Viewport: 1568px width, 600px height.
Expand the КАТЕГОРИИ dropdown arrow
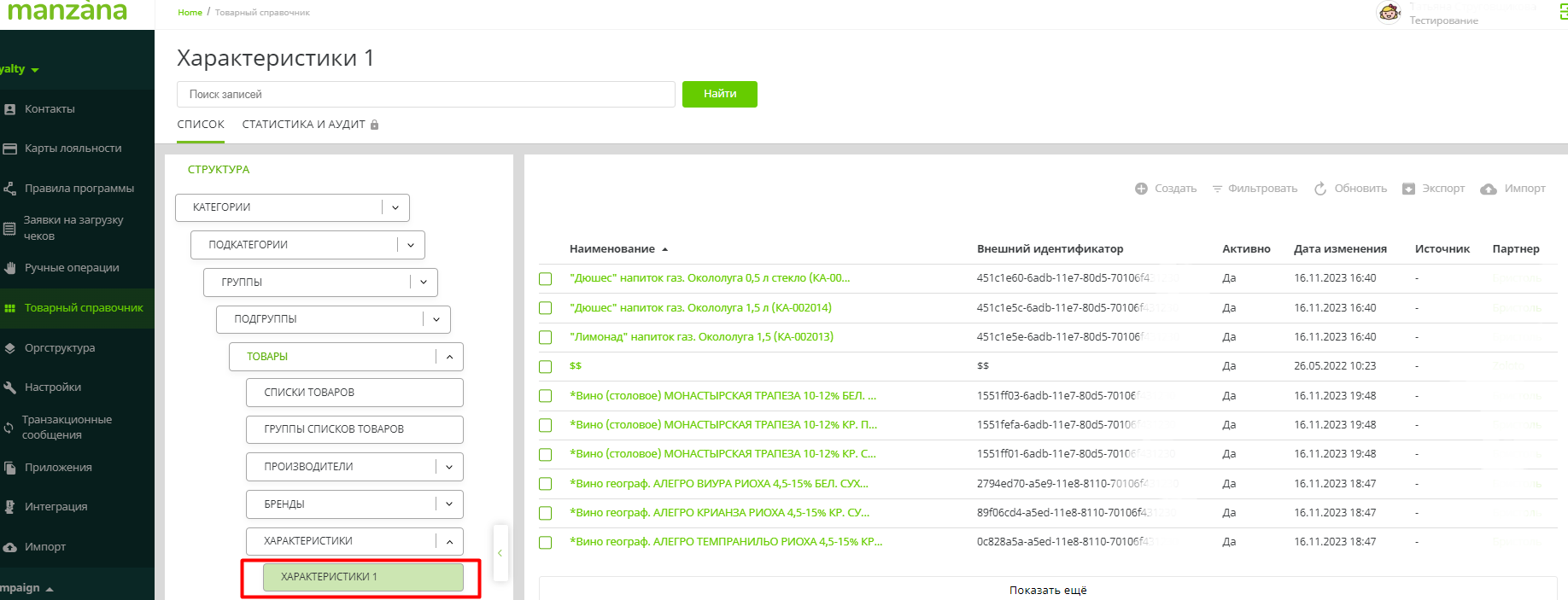point(395,207)
